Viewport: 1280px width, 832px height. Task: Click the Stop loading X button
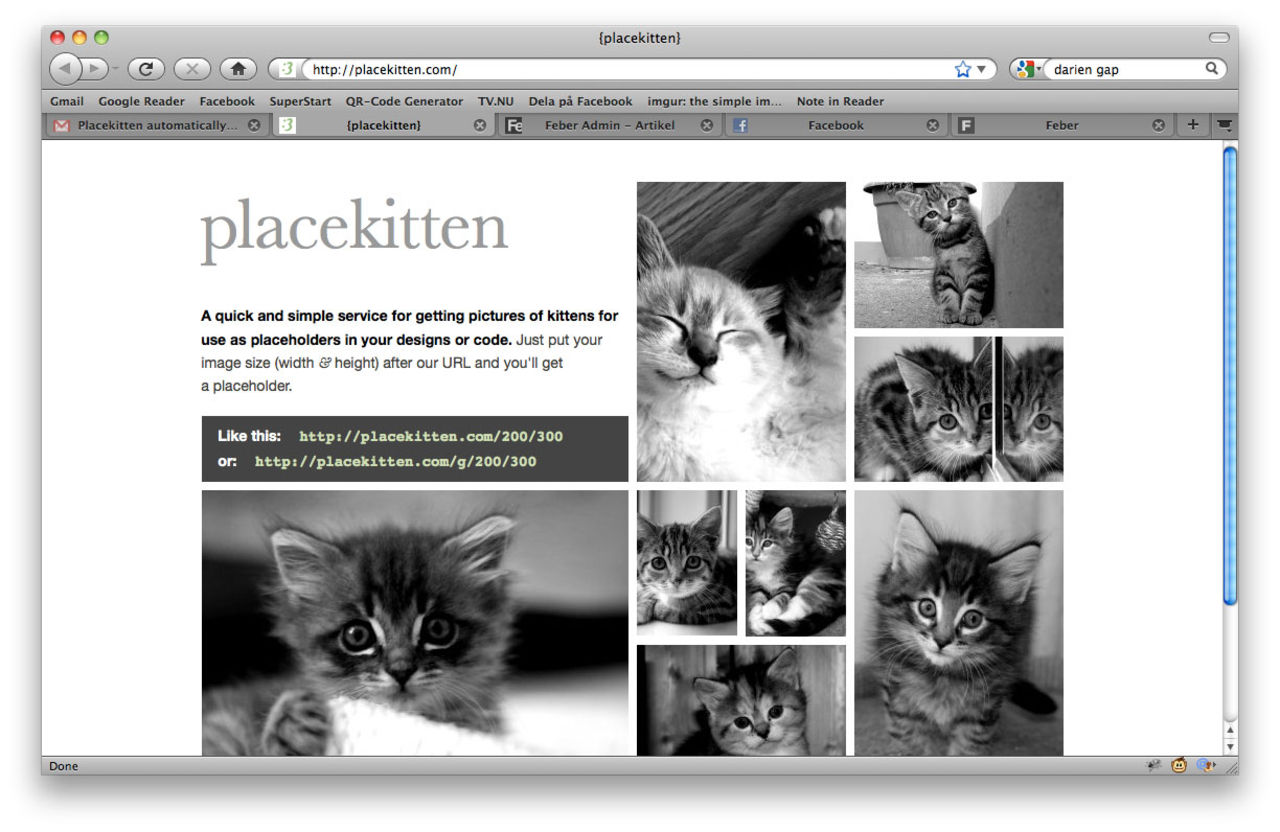tap(191, 69)
